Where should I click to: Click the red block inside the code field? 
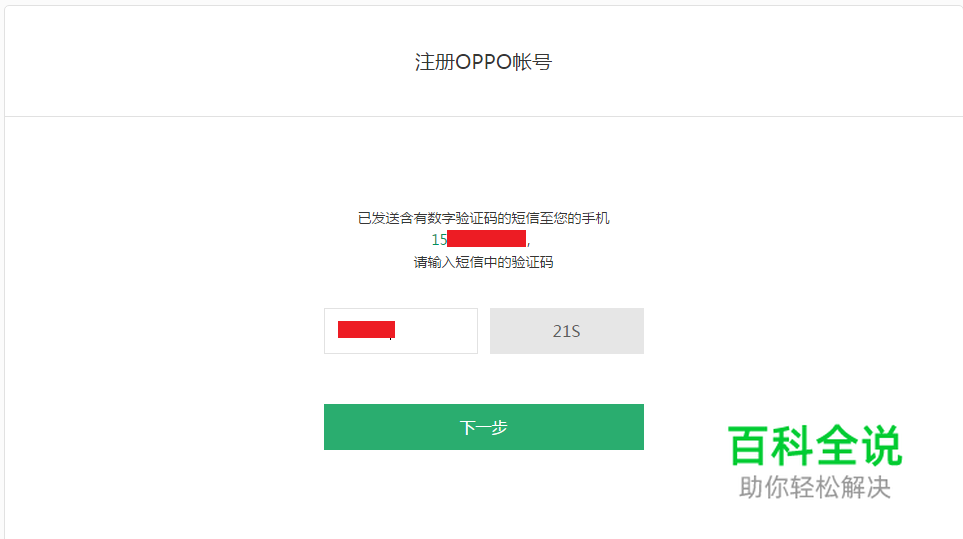click(x=366, y=329)
